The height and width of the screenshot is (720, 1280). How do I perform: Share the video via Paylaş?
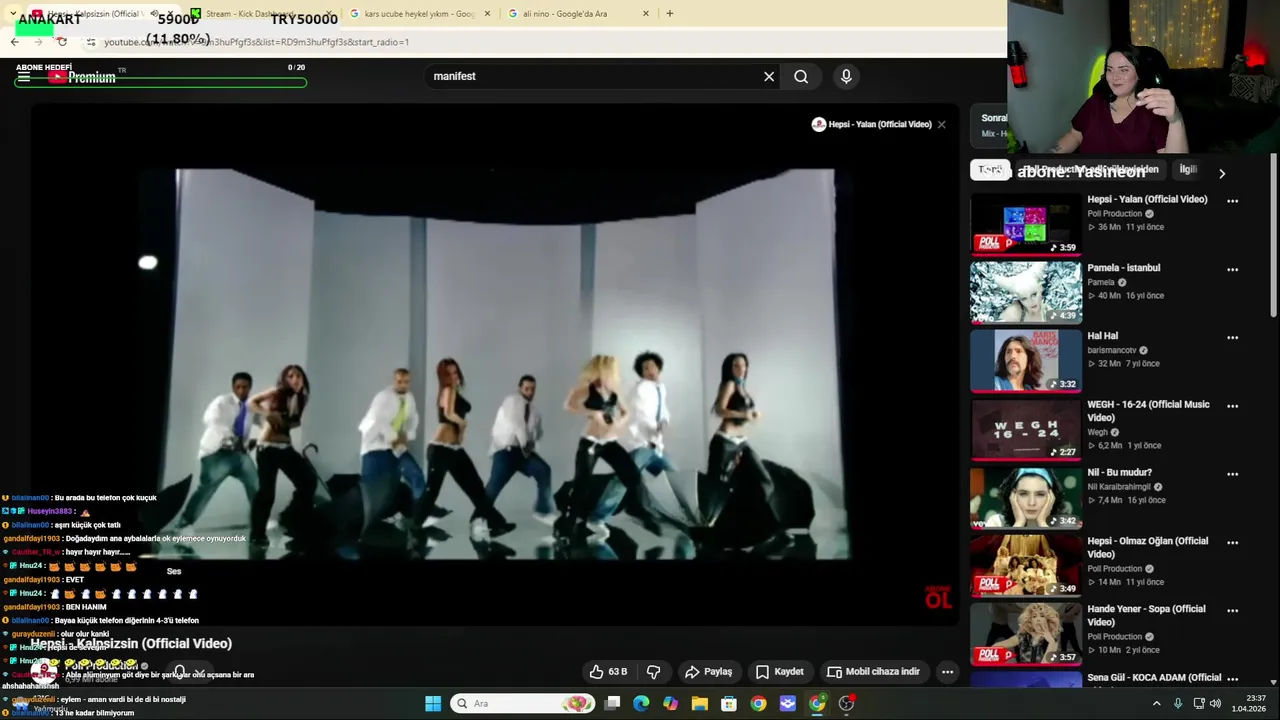[708, 672]
